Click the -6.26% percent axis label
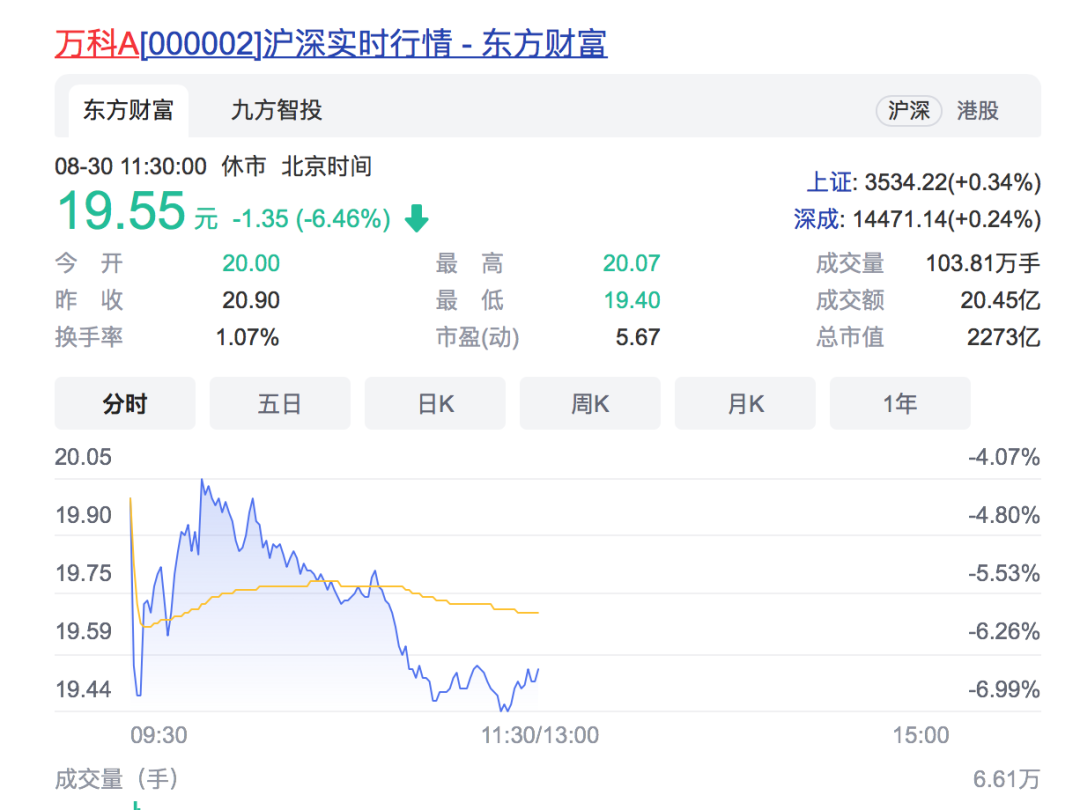 1004,631
